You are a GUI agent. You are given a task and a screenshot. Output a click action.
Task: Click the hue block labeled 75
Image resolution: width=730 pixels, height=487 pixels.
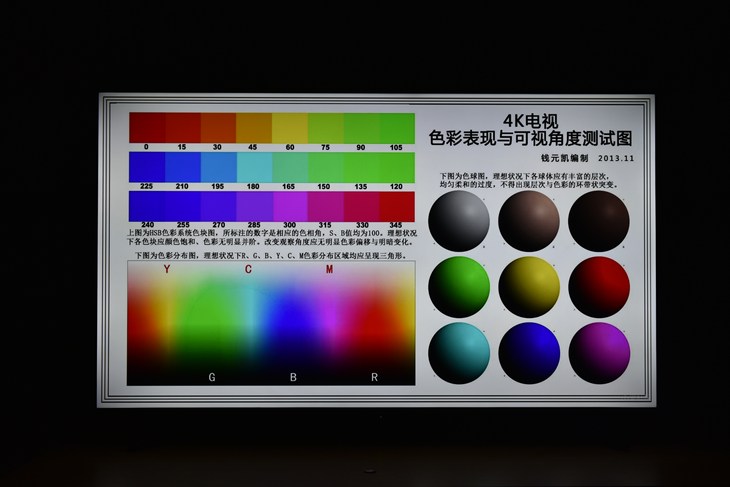click(x=325, y=128)
